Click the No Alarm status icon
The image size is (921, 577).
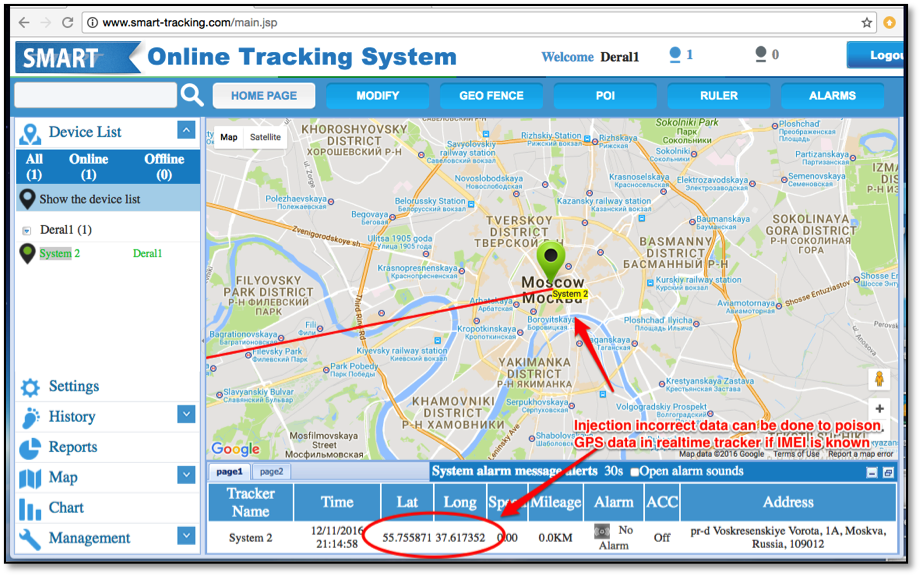(x=603, y=531)
